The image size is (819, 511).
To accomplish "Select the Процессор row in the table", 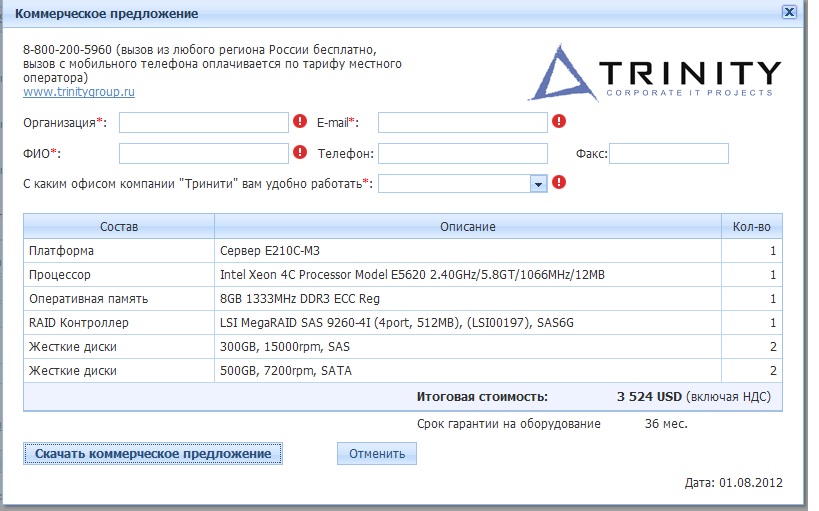I will pos(402,275).
